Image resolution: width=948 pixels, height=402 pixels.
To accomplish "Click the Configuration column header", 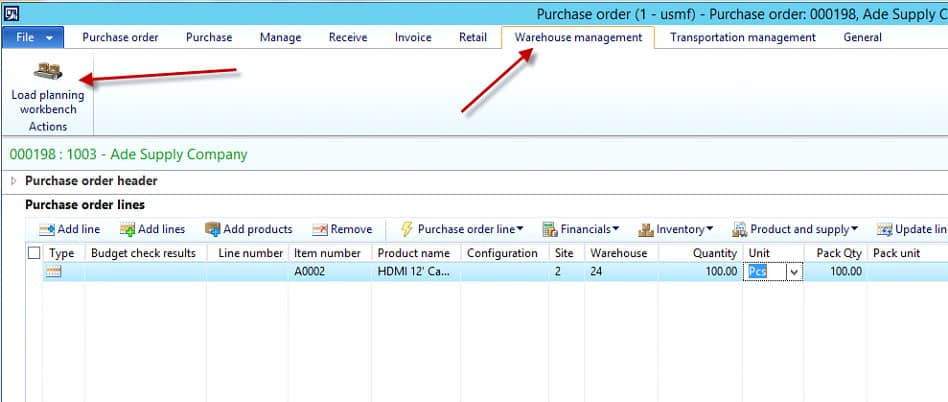I will tap(504, 253).
